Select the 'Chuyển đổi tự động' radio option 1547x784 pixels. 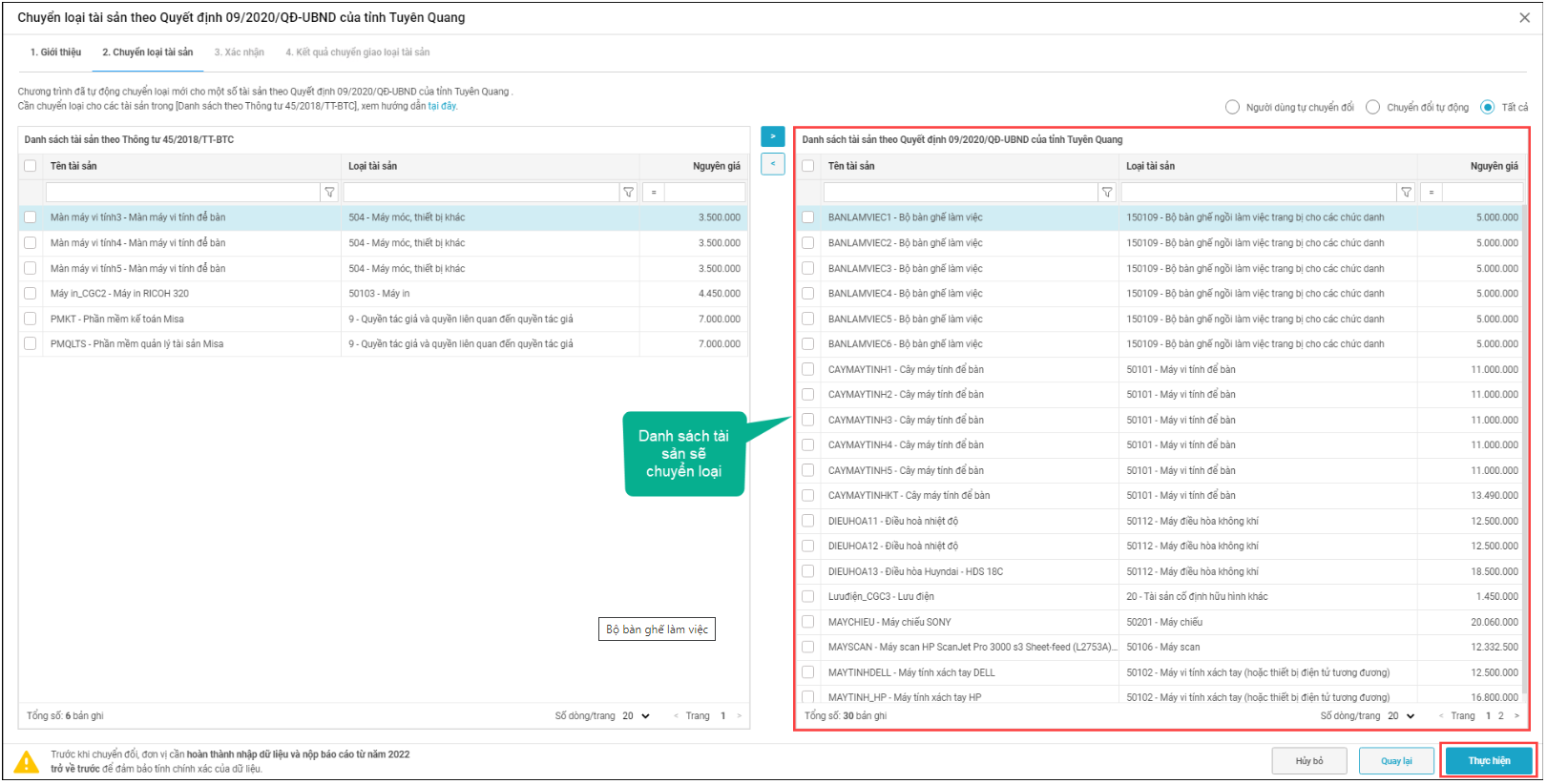[1372, 108]
